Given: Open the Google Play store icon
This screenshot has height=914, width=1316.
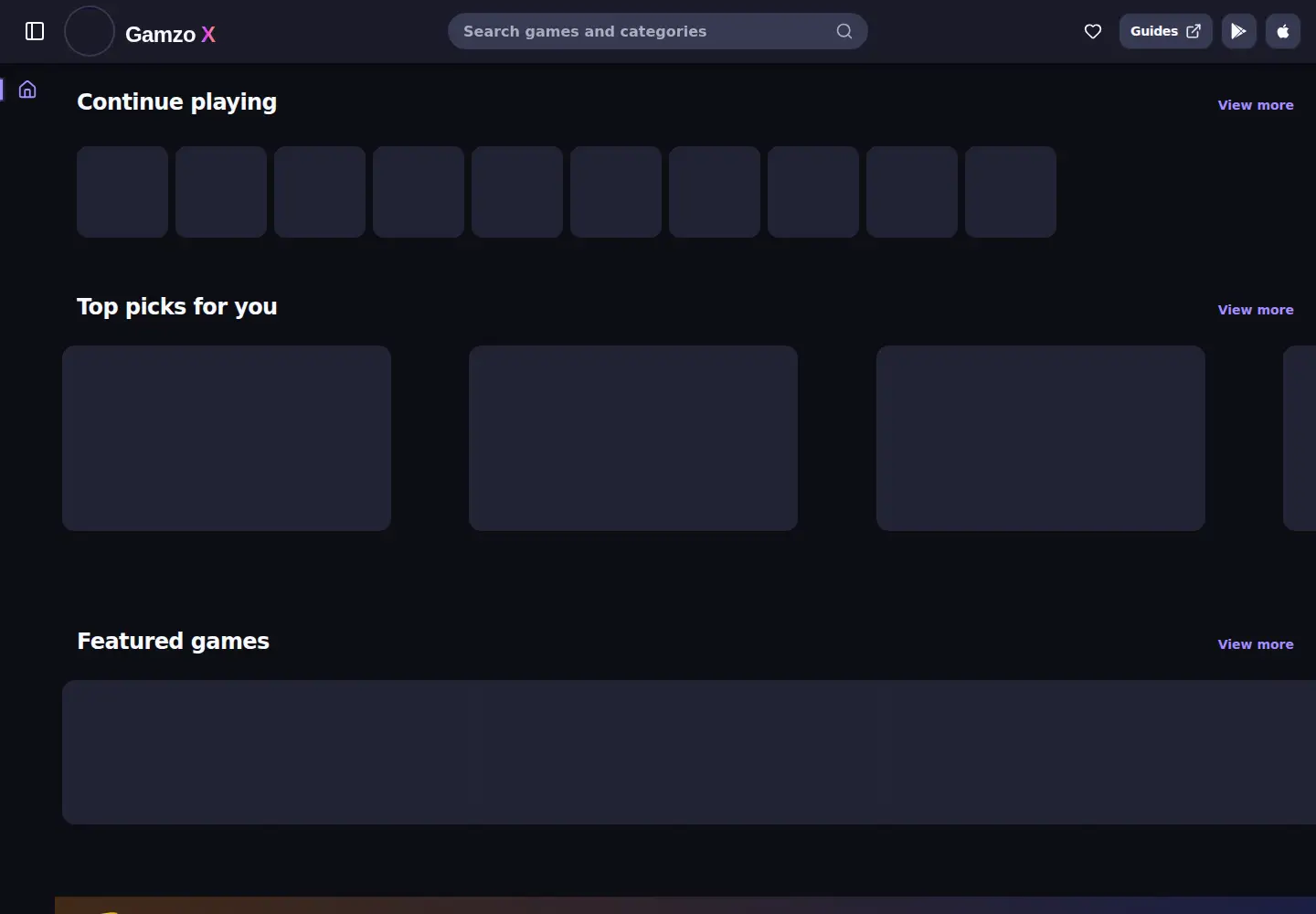Looking at the screenshot, I should click(x=1238, y=31).
